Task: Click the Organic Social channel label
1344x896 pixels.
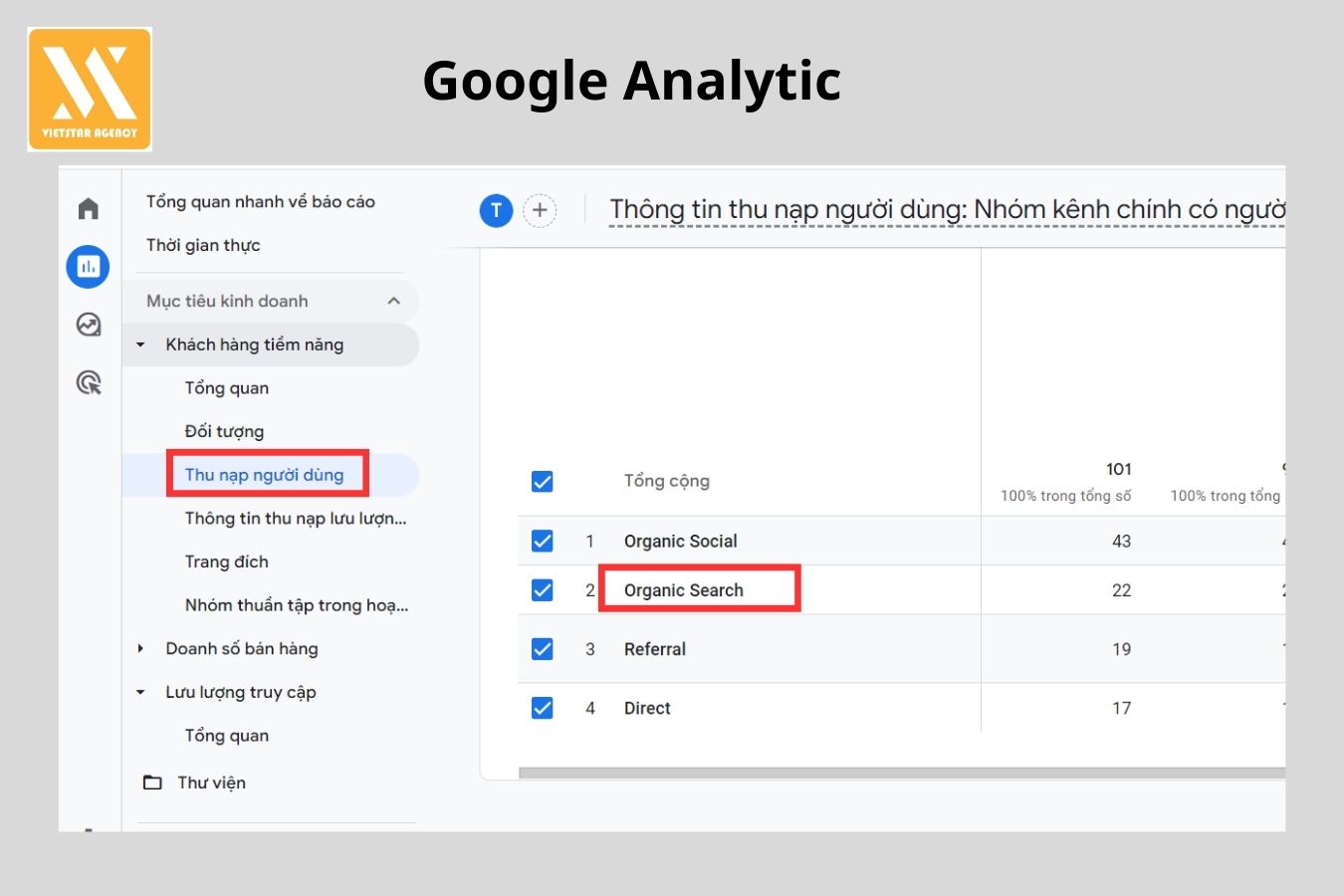Action: [681, 541]
